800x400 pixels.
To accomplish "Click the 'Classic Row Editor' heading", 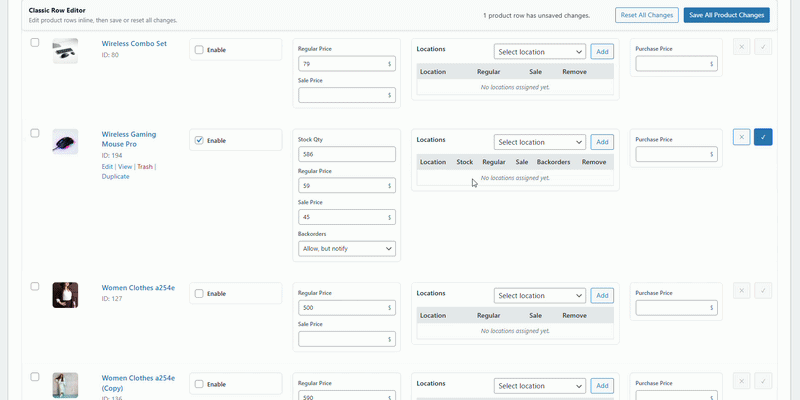I will pos(57,10).
